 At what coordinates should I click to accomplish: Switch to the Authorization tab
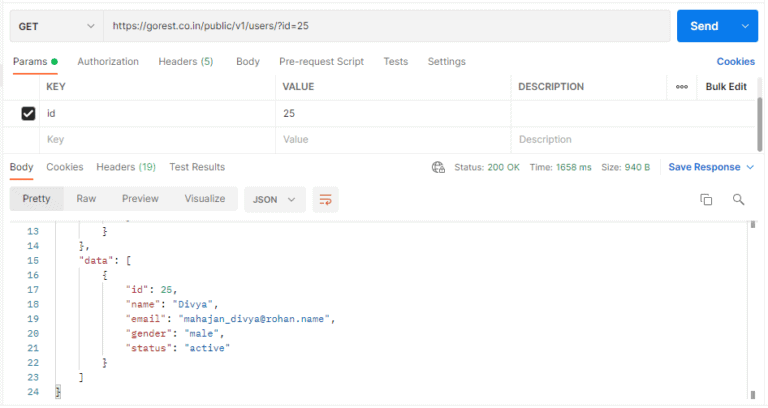[x=108, y=61]
